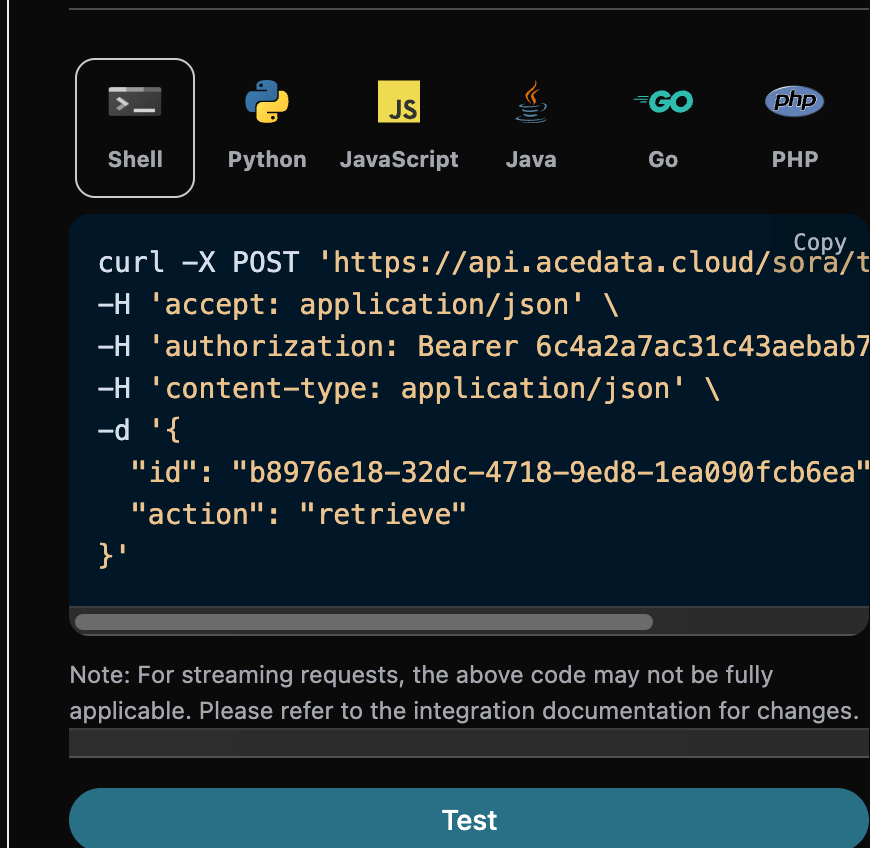Screen dimensions: 870x848
Task: Click the Python snake logo
Action: pyautogui.click(x=267, y=102)
